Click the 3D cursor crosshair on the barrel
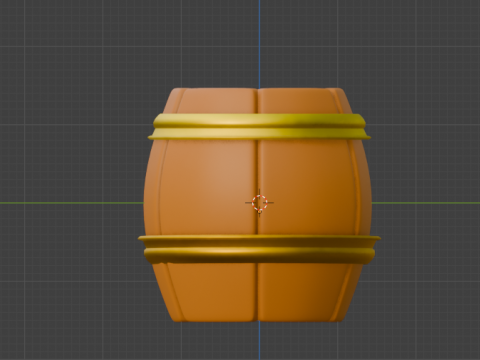 click(260, 203)
